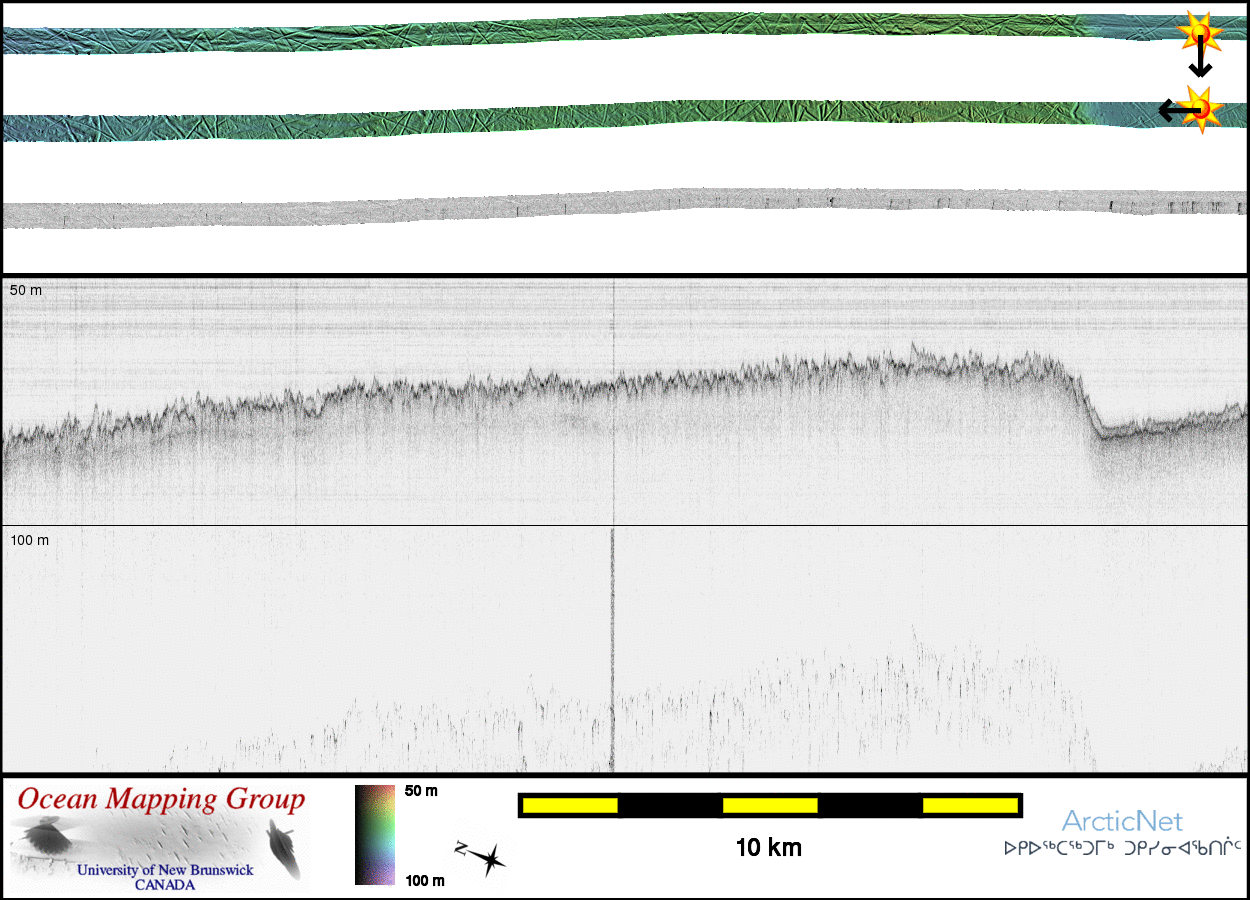Click the lower starburst navigation marker
The width and height of the screenshot is (1250, 900).
click(1201, 108)
